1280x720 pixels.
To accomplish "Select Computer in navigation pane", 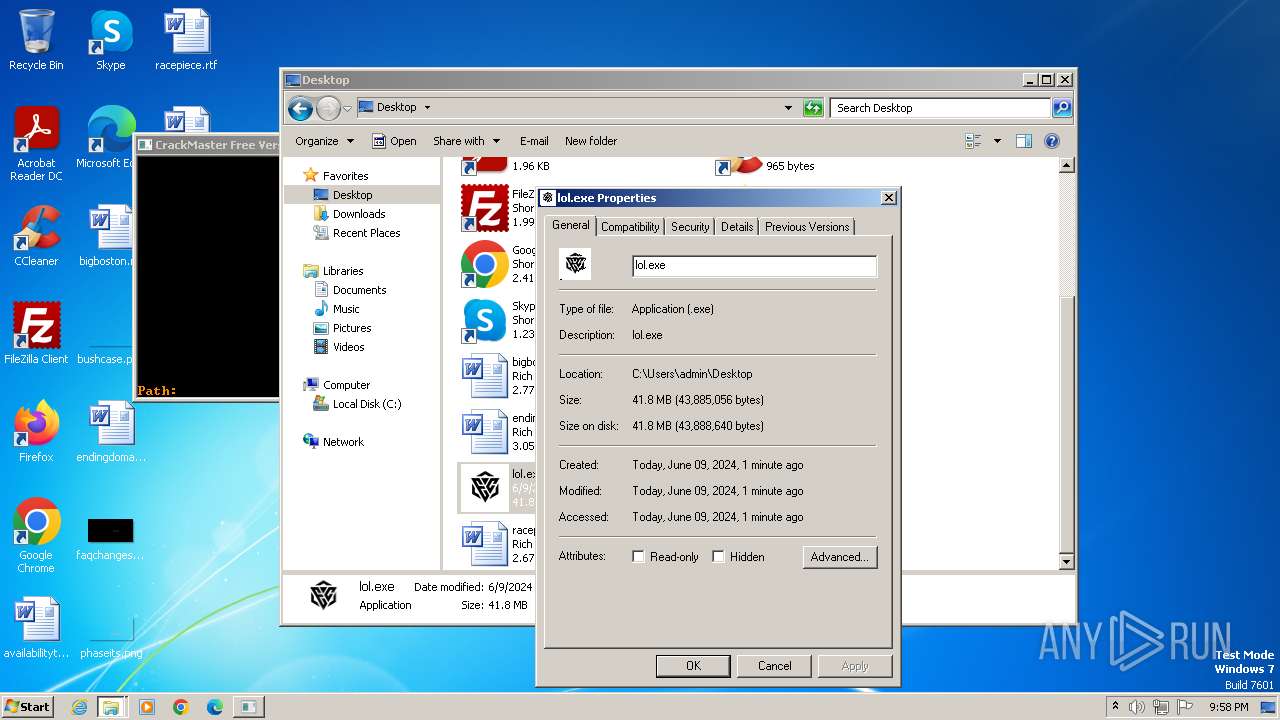I will (x=335, y=385).
